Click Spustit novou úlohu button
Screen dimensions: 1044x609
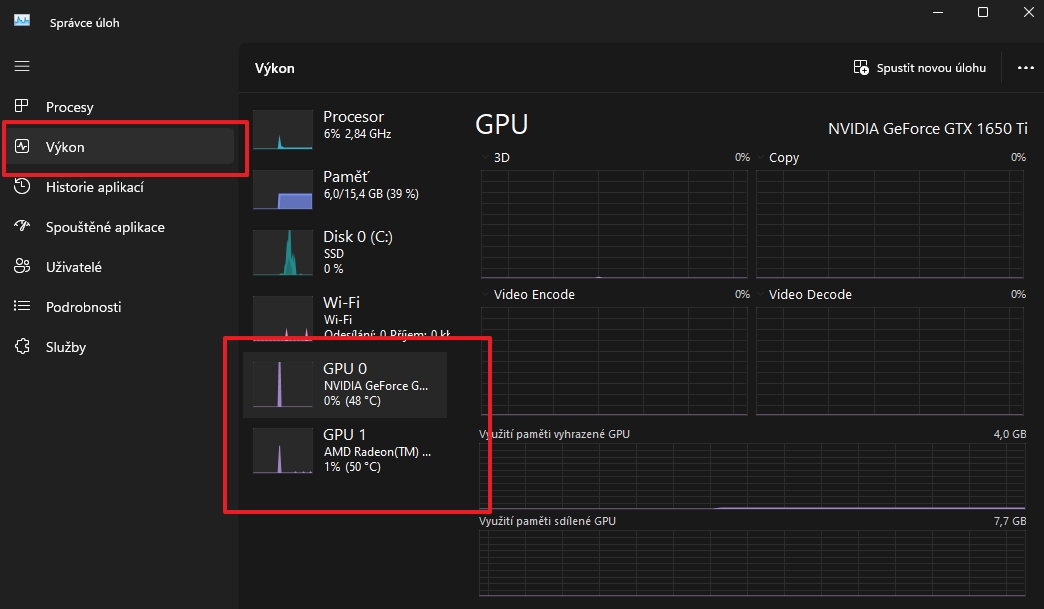pyautogui.click(x=920, y=68)
